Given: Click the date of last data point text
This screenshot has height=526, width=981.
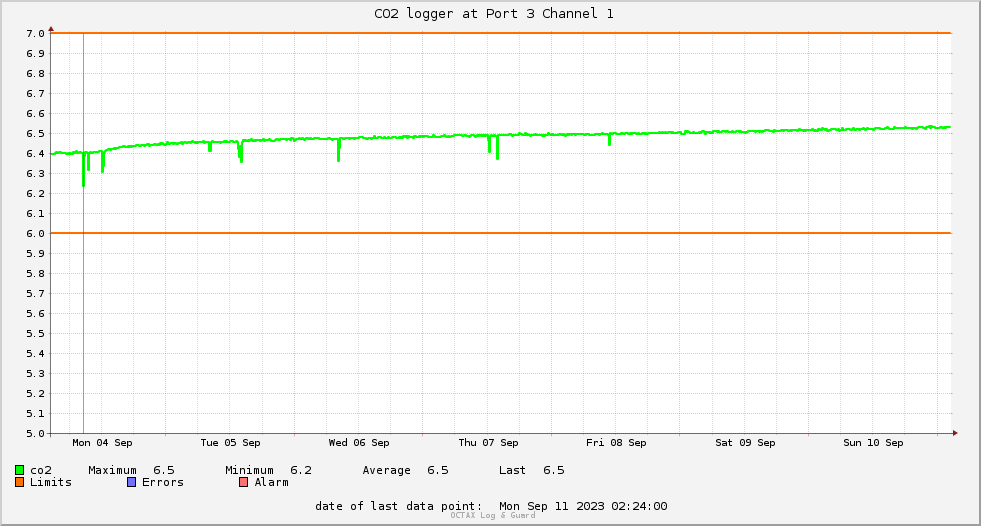Looking at the screenshot, I should [491, 506].
